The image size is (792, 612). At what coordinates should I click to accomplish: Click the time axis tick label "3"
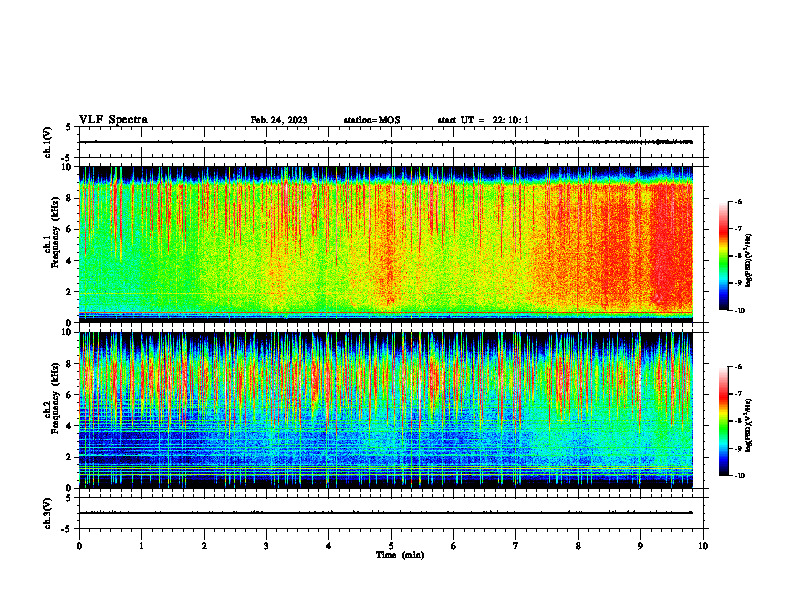click(266, 546)
